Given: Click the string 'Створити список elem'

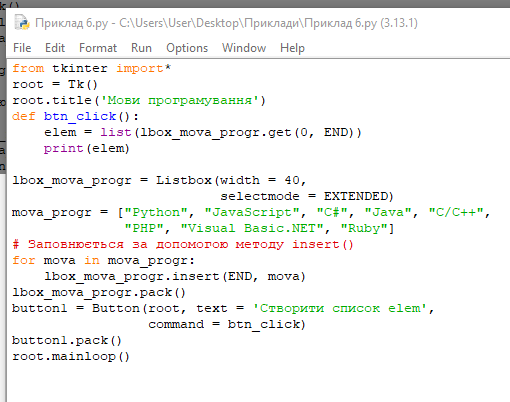Looking at the screenshot, I should pyautogui.click(x=340, y=308).
